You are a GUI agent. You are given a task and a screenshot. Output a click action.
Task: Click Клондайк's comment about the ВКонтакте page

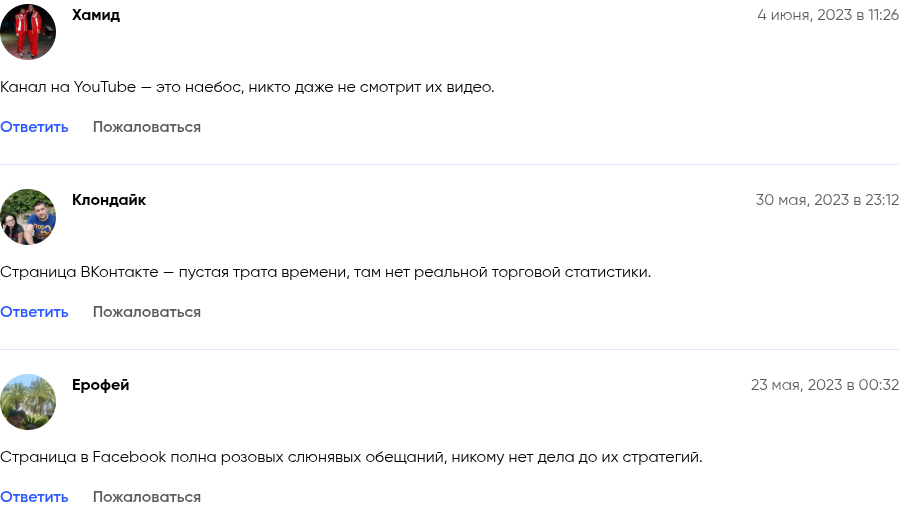(x=325, y=272)
